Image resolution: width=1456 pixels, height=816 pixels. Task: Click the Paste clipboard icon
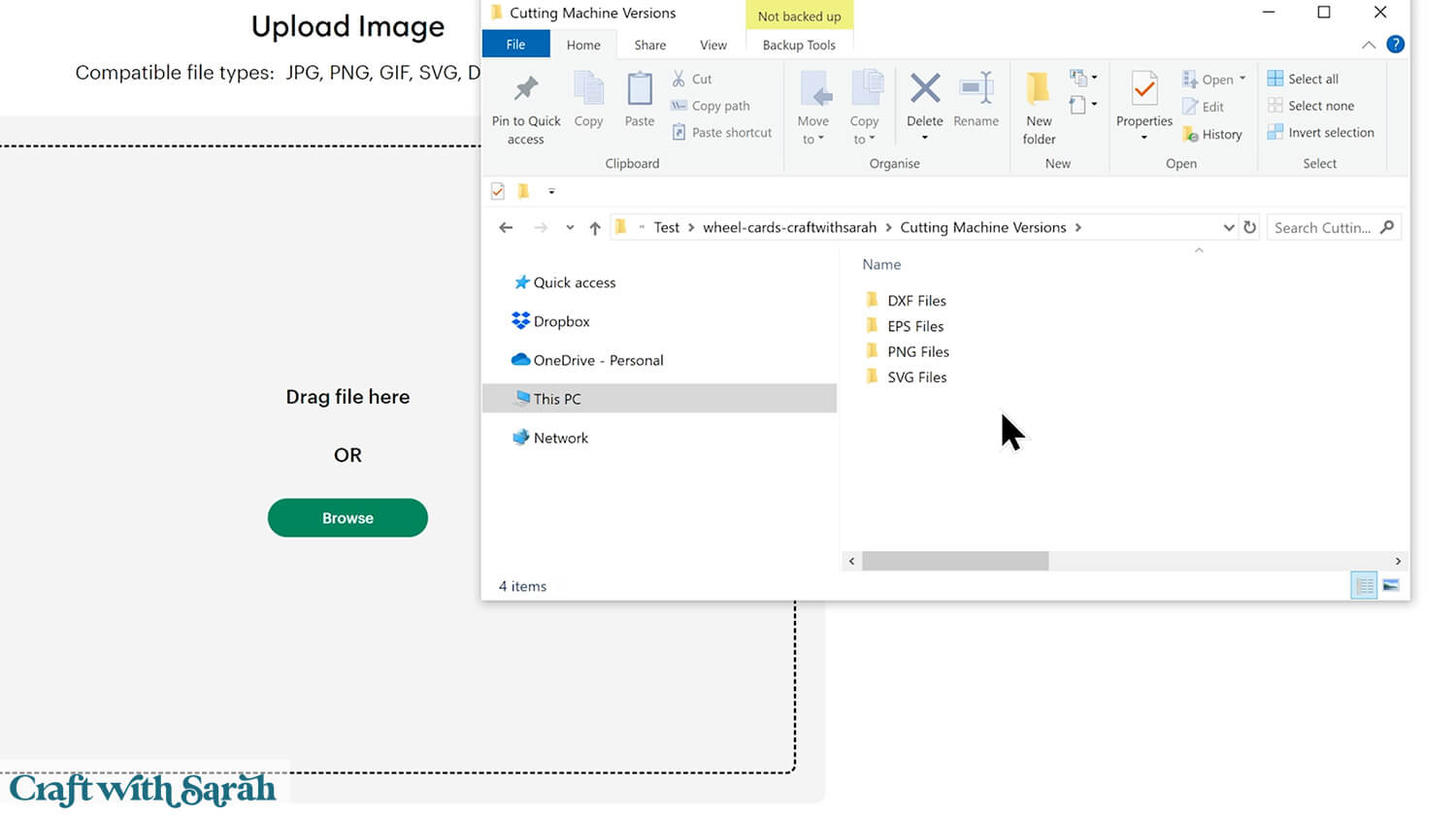[639, 89]
